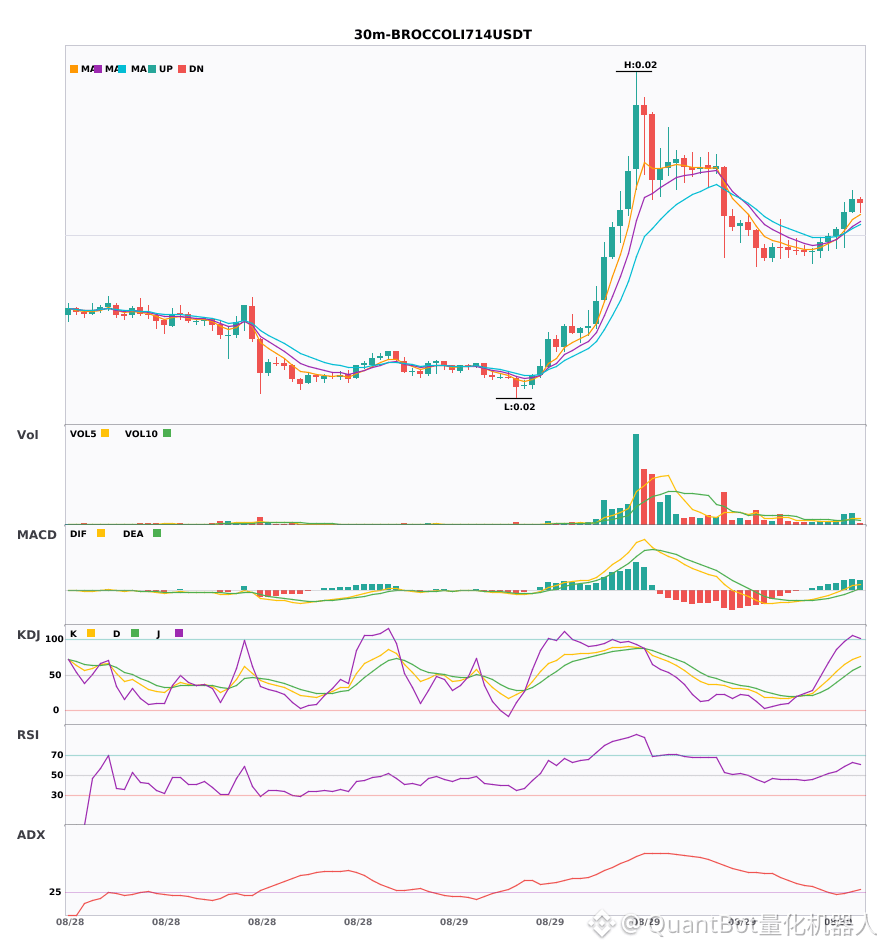
Task: Click the 25 axis value in ADX
Action: point(55,892)
